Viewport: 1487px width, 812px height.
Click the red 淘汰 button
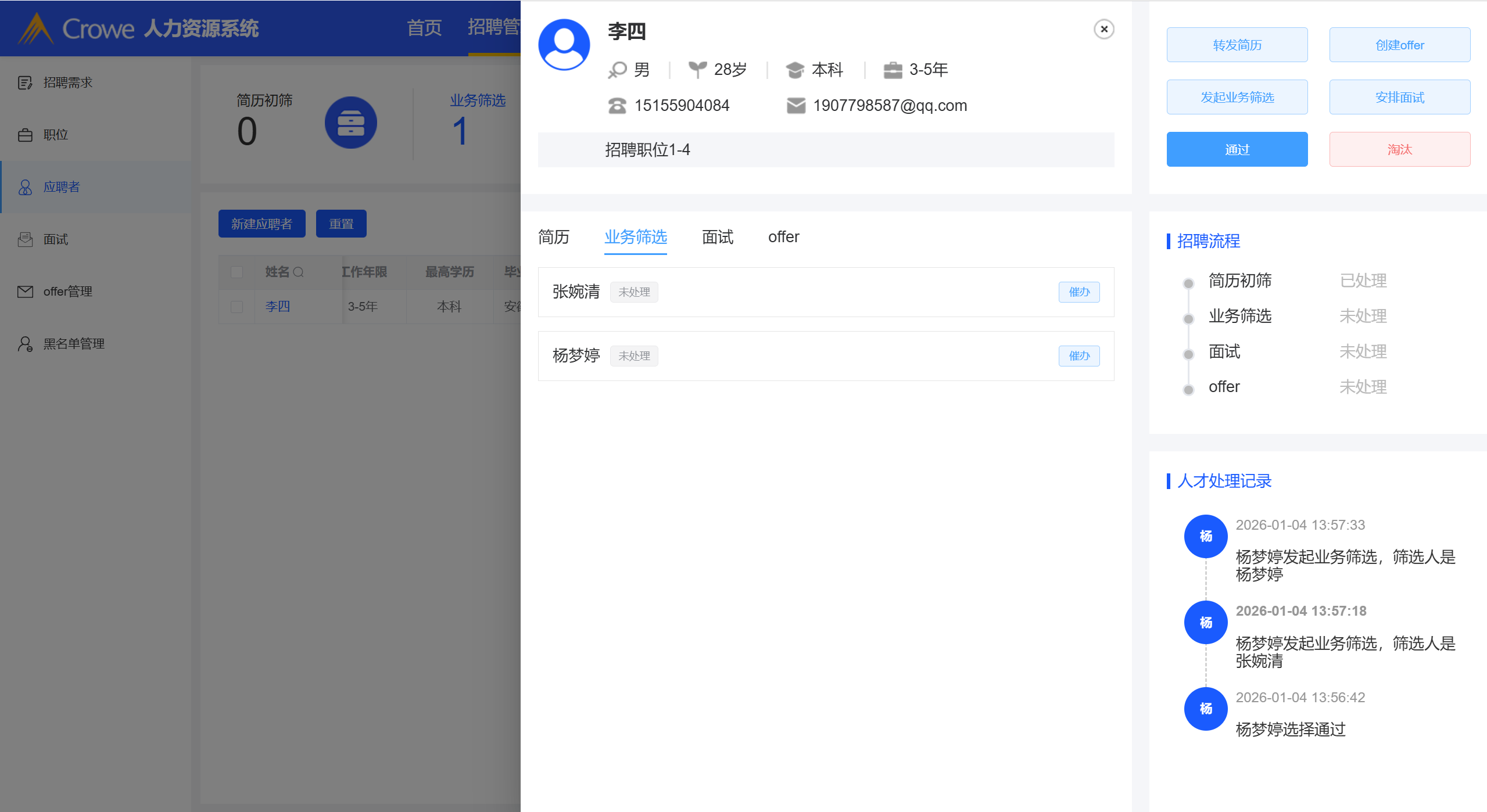point(1399,149)
